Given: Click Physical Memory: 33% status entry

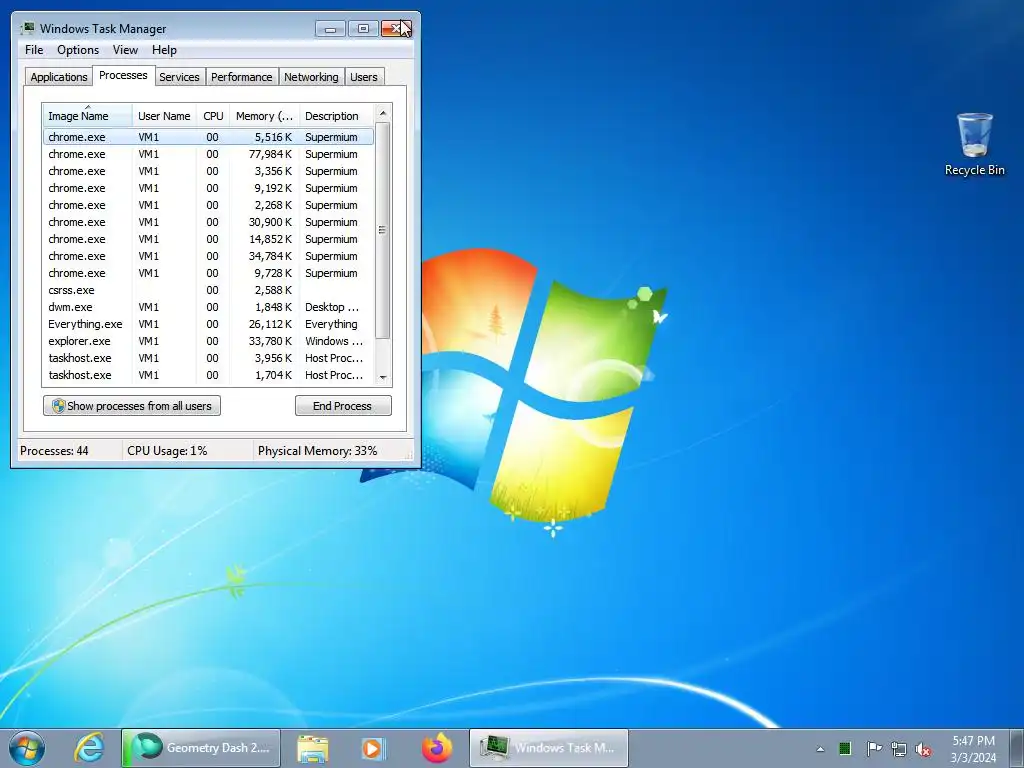Looking at the screenshot, I should point(317,451).
